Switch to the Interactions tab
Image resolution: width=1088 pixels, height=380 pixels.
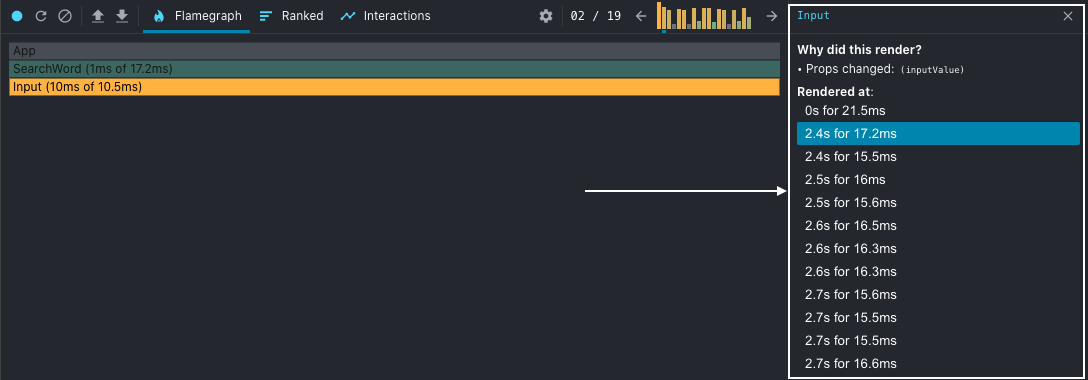[x=385, y=16]
